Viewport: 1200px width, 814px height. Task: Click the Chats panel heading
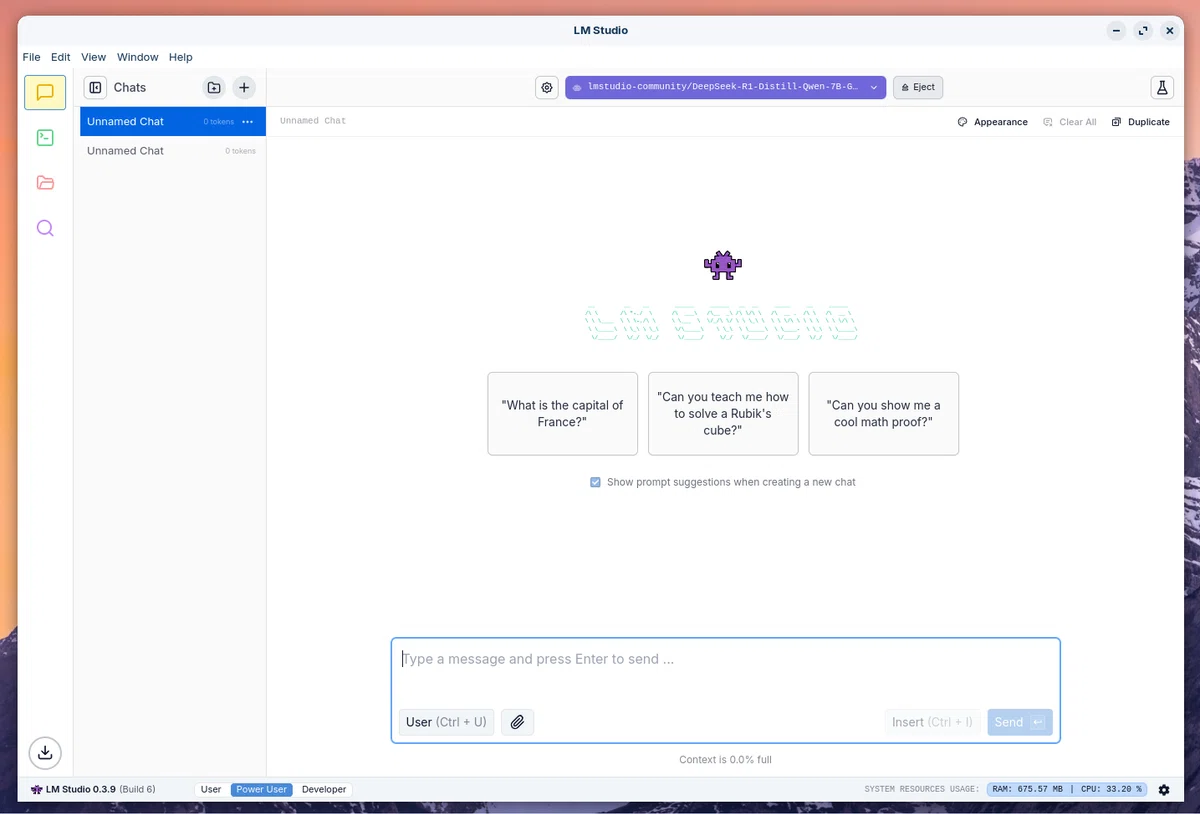pyautogui.click(x=130, y=88)
